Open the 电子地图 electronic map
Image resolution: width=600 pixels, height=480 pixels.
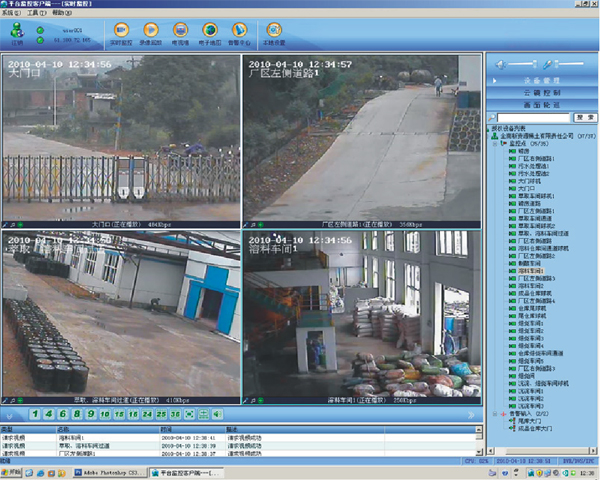coord(210,33)
